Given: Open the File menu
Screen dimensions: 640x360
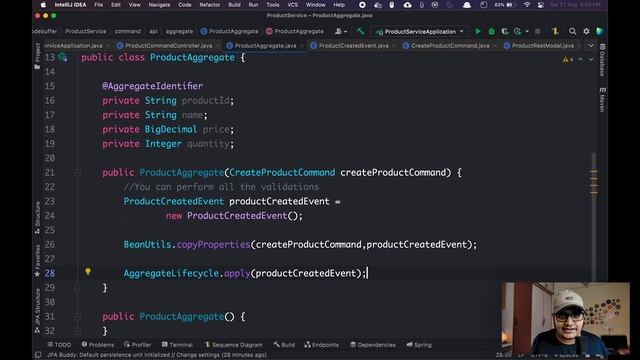Looking at the screenshot, I should click(99, 5).
